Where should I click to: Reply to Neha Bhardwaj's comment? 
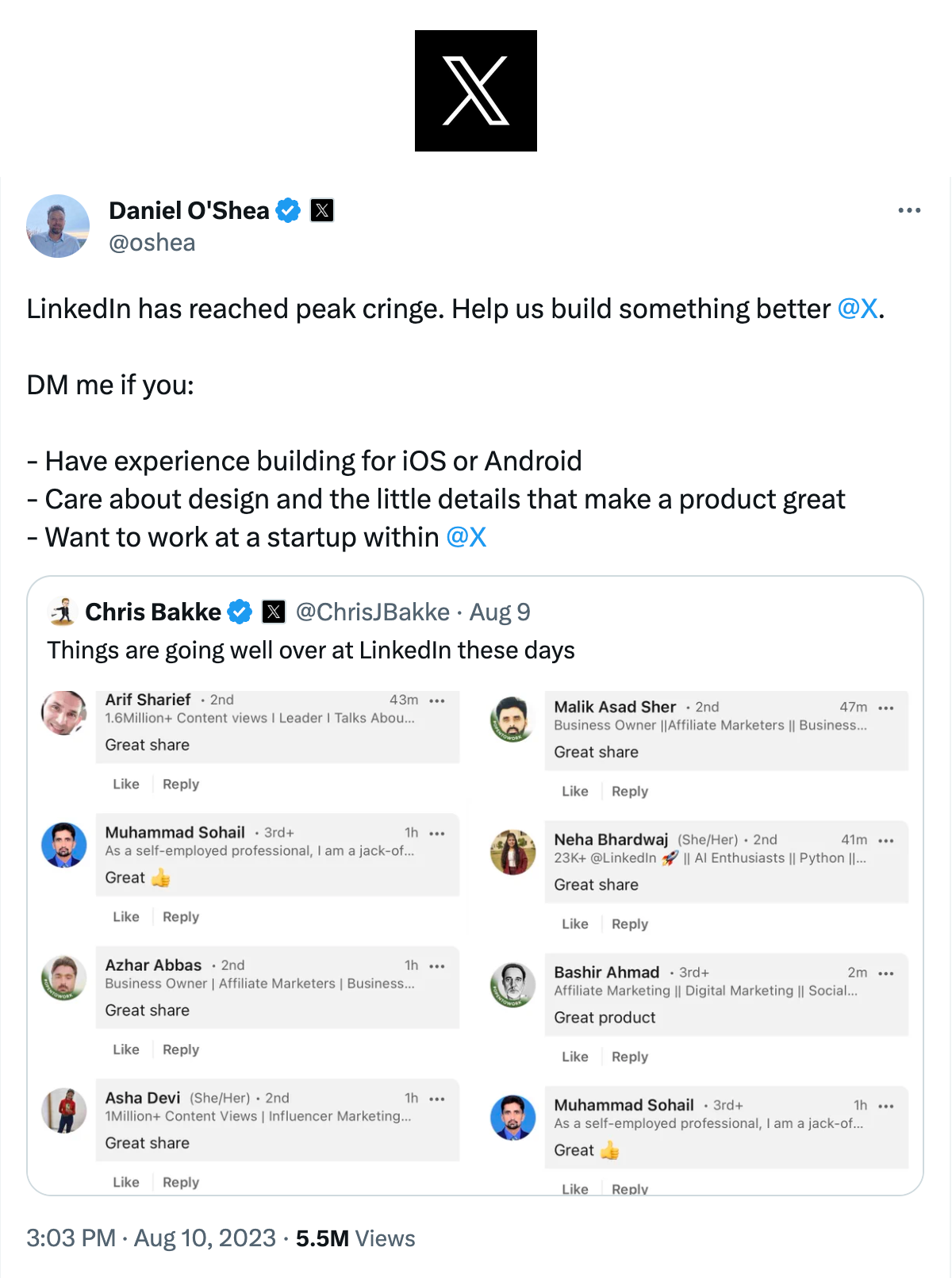(x=630, y=924)
